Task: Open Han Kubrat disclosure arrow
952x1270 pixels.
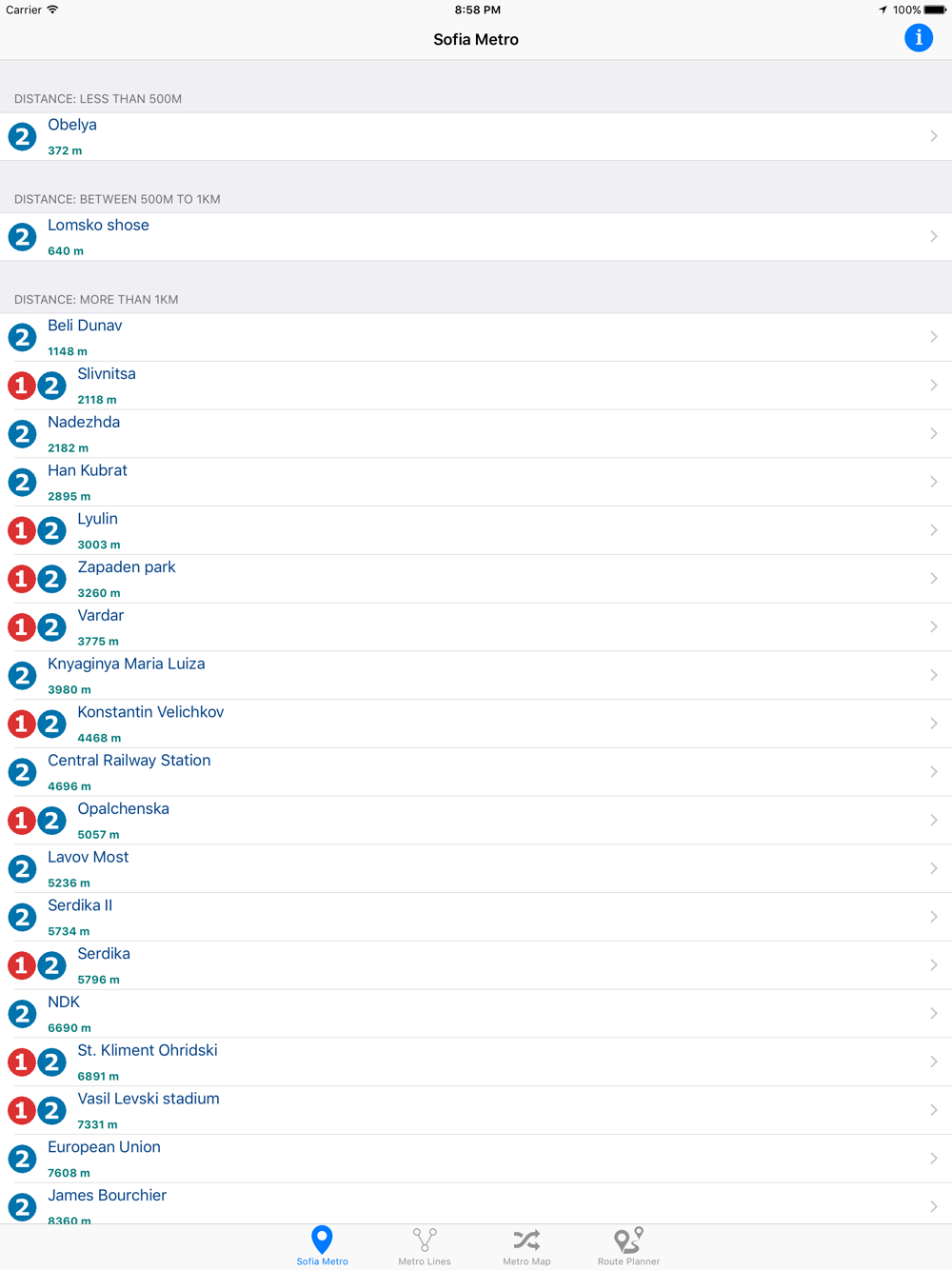Action: (x=934, y=482)
